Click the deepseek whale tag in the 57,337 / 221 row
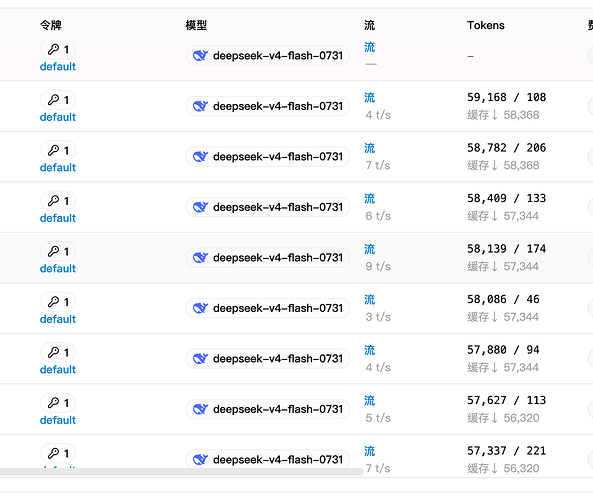Image resolution: width=593 pixels, height=500 pixels. click(x=268, y=460)
